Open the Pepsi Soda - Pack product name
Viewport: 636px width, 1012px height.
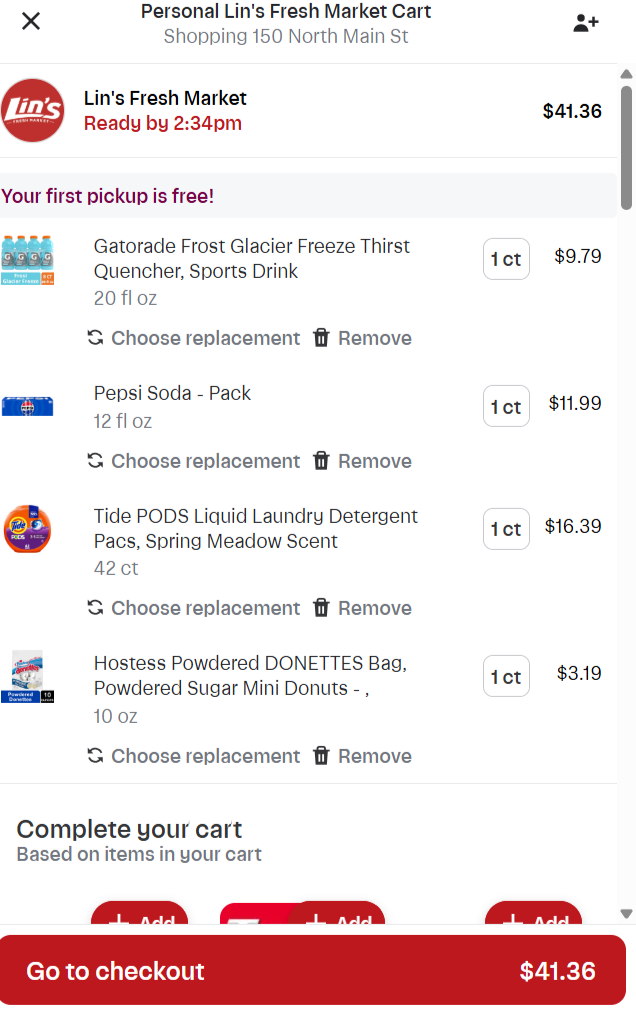coord(172,393)
